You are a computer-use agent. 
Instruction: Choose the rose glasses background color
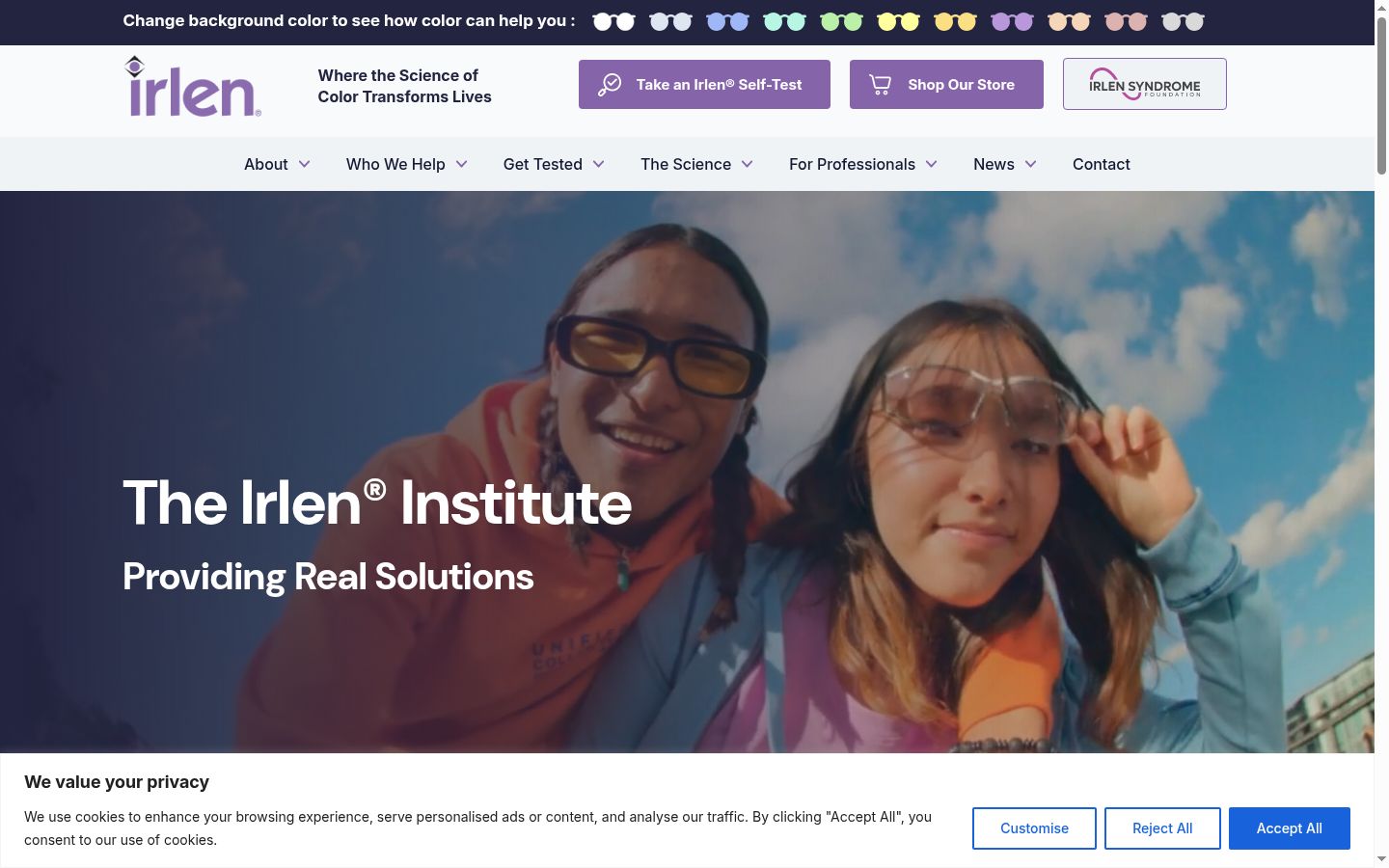click(x=1126, y=21)
